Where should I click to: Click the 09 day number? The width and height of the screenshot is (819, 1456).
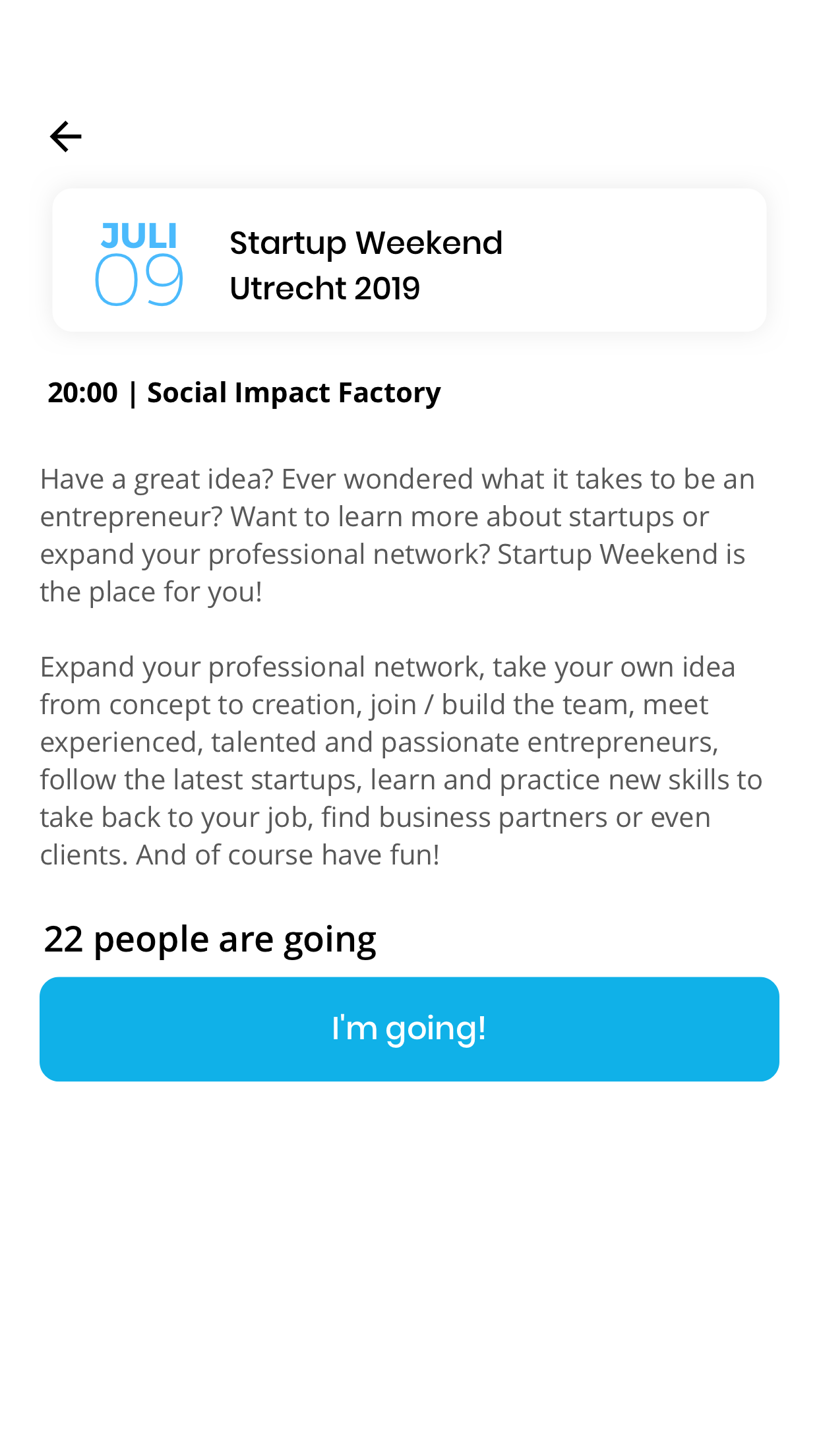139,280
